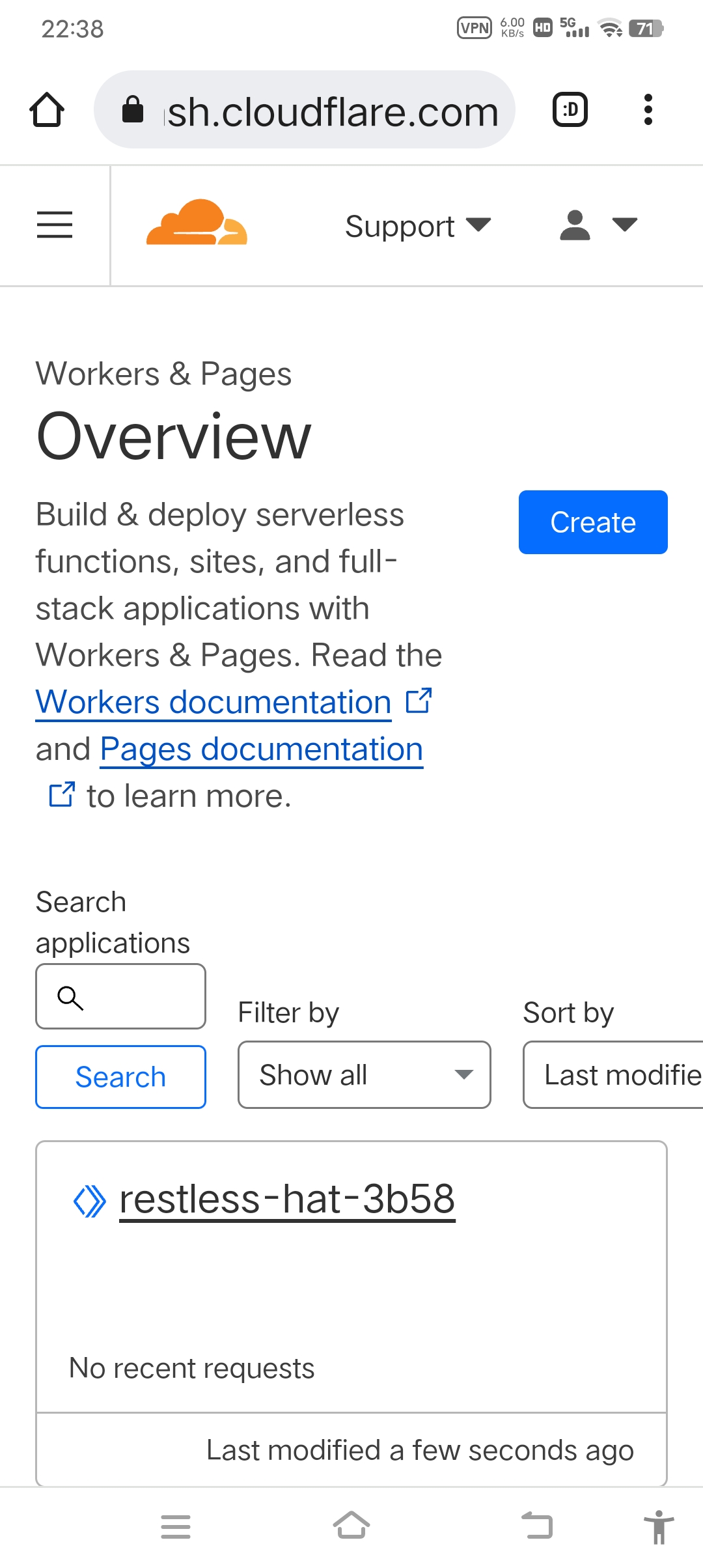Tap the cloudflare.com URL address bar
703x1568 pixels.
click(305, 109)
